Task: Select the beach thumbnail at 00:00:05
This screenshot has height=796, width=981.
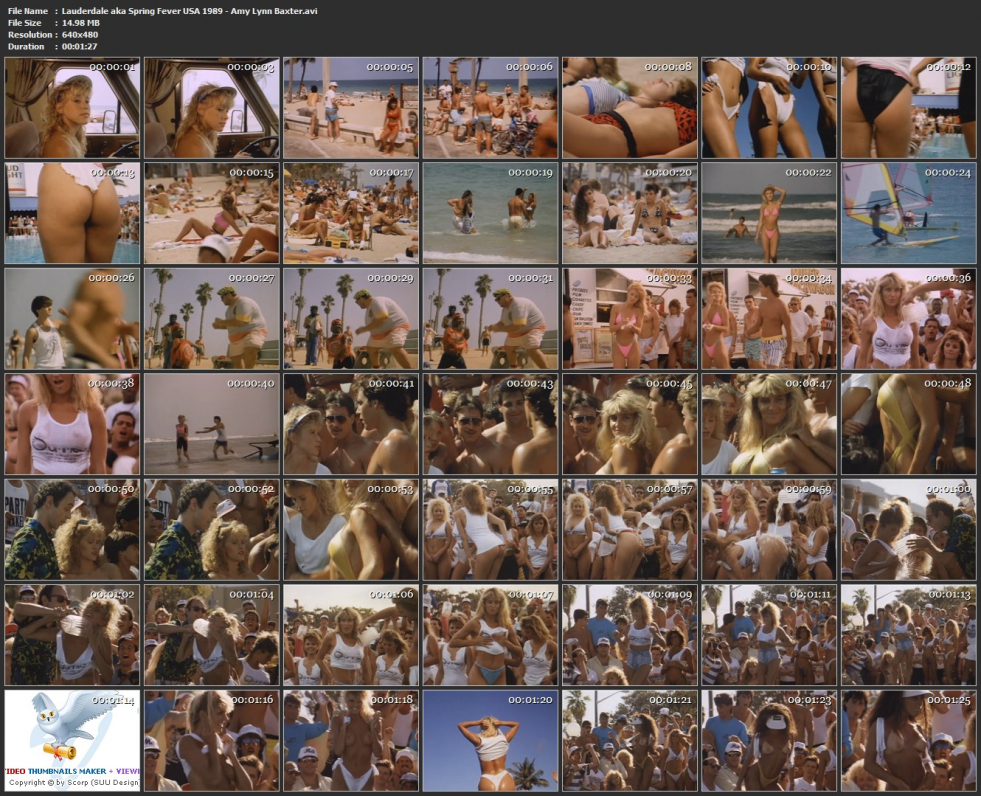Action: [x=350, y=108]
